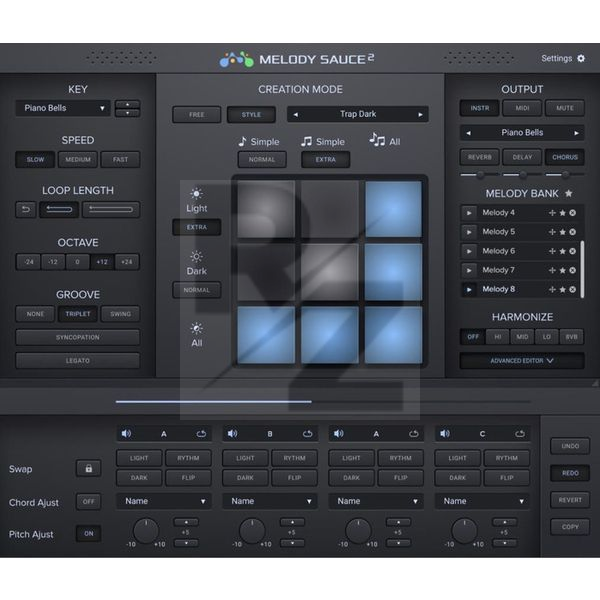The height and width of the screenshot is (600, 600).
Task: Open Name dropdown under section B
Action: click(x=270, y=501)
